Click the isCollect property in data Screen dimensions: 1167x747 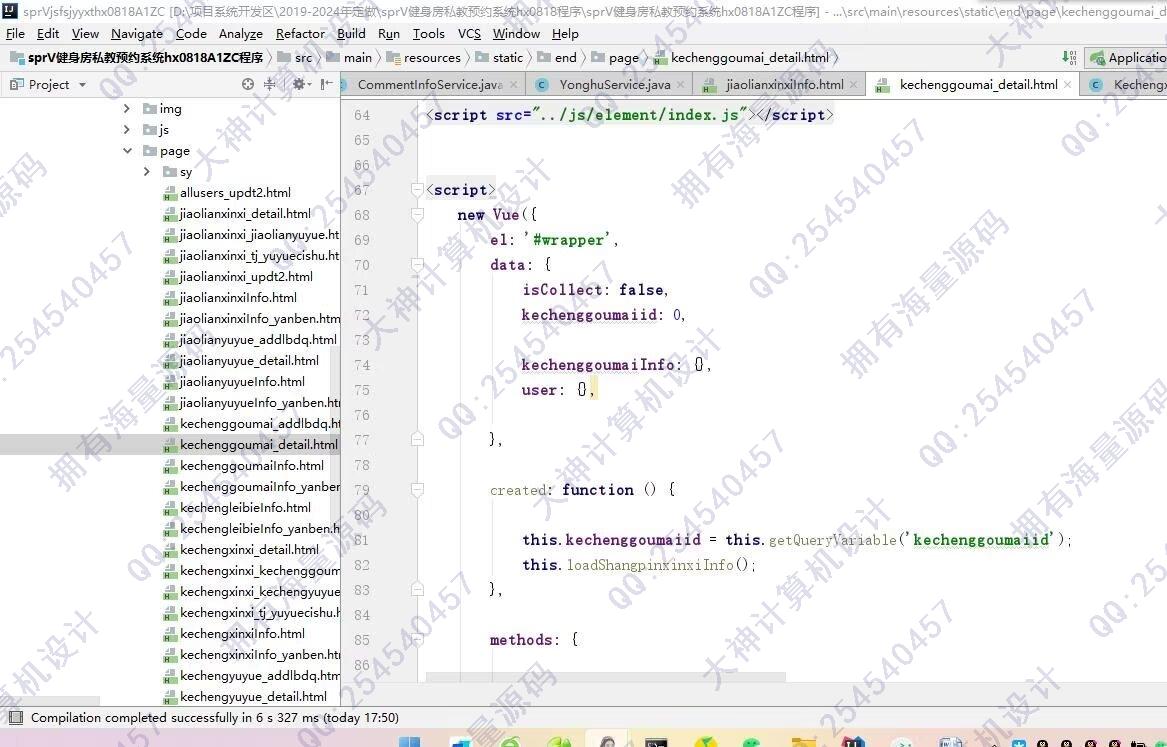pyautogui.click(x=562, y=289)
